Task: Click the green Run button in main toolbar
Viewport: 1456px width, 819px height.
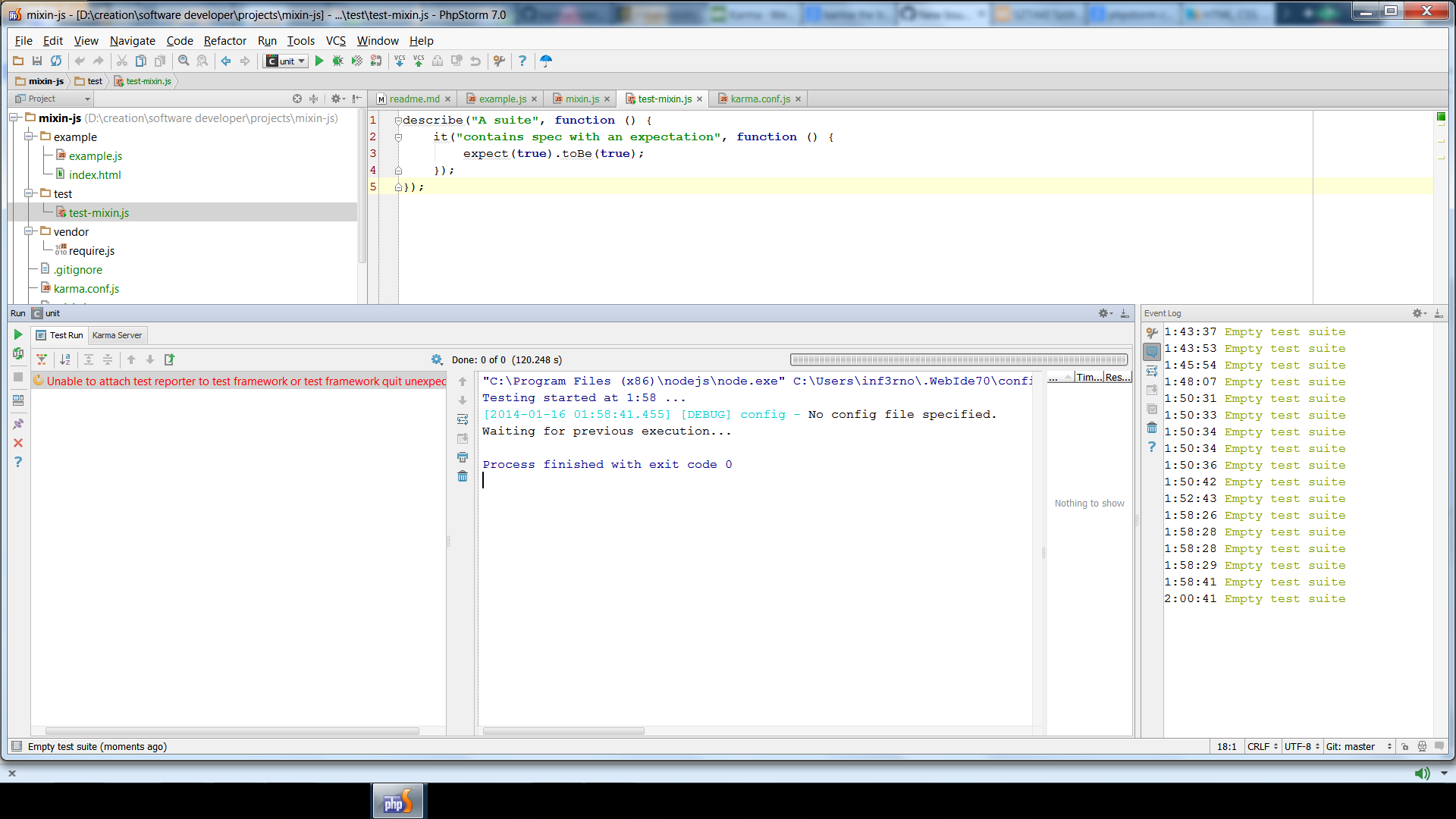Action: coord(319,61)
